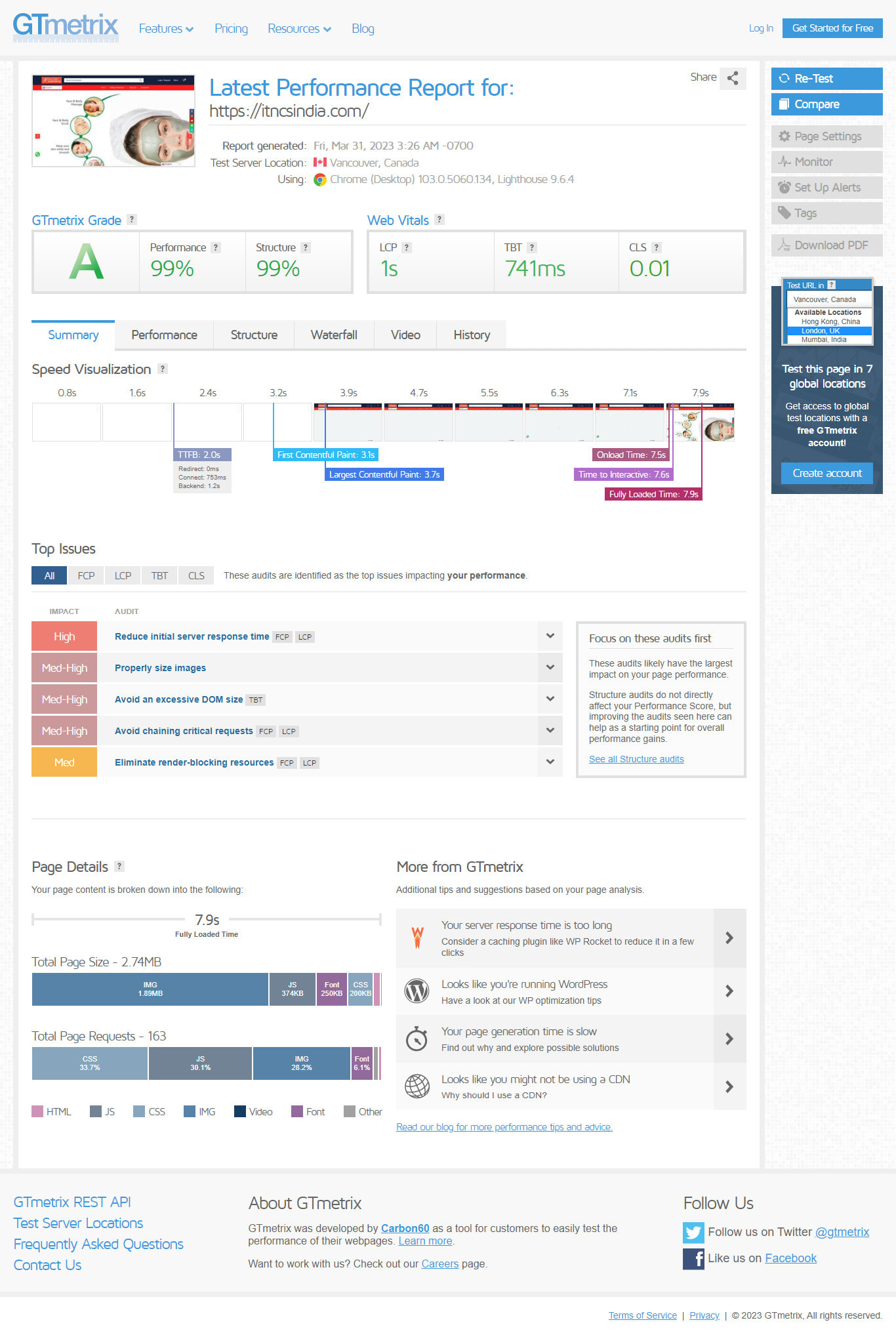Click arrow next to CDN suggestion
896x1337 pixels.
point(729,1086)
